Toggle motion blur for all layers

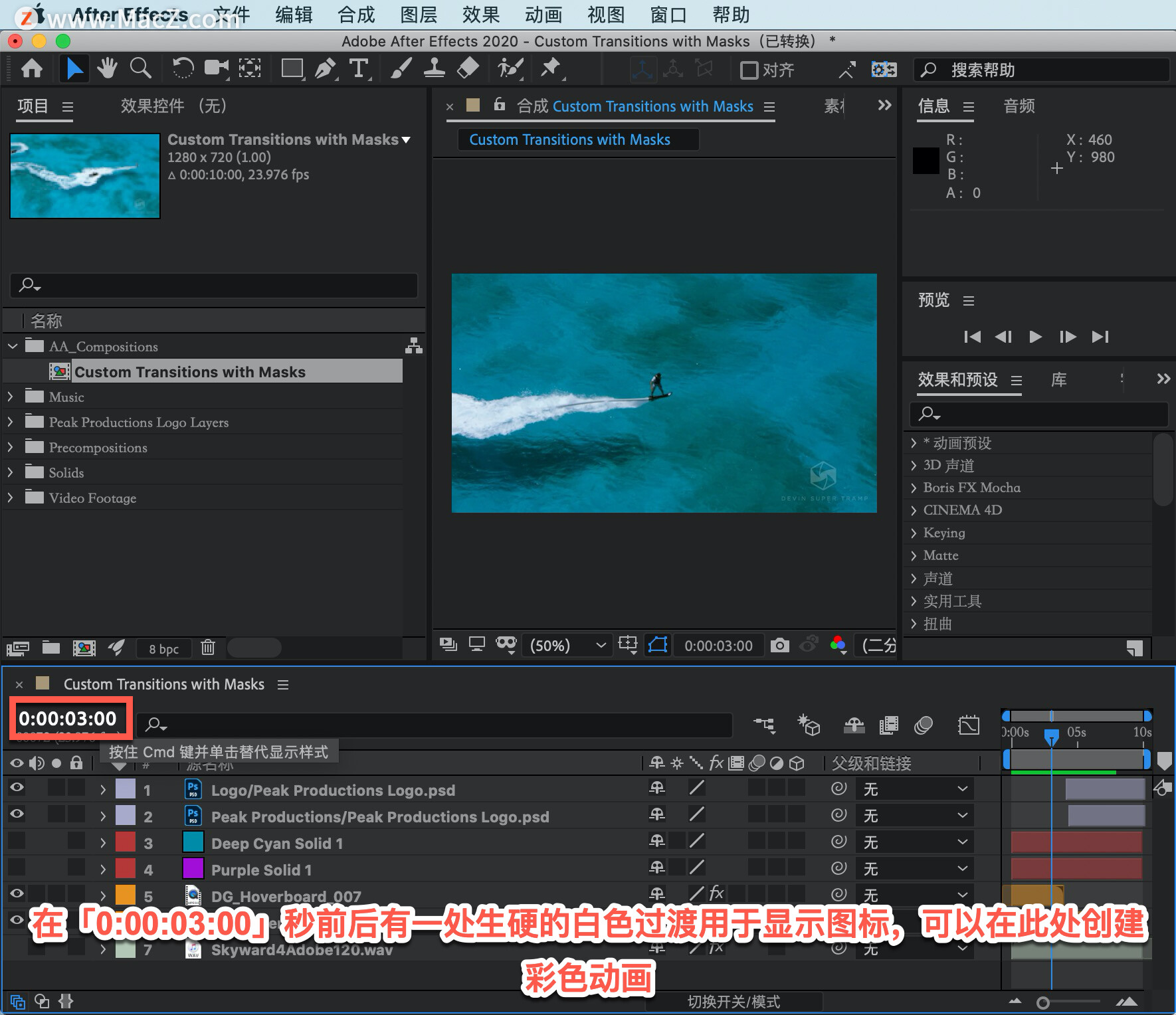(x=923, y=725)
